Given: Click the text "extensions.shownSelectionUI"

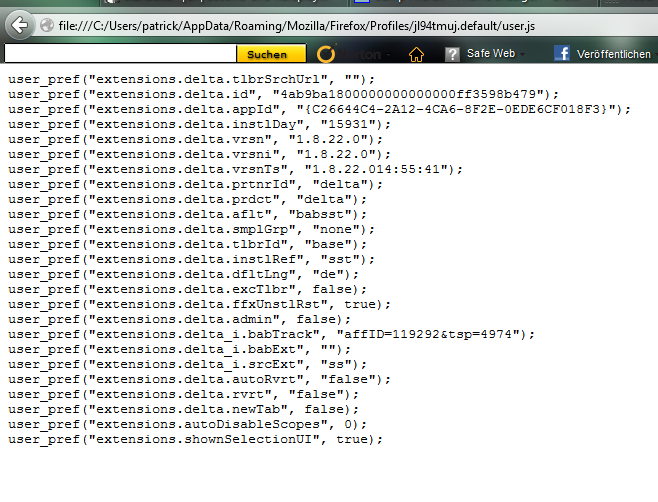Looking at the screenshot, I should (204, 439).
